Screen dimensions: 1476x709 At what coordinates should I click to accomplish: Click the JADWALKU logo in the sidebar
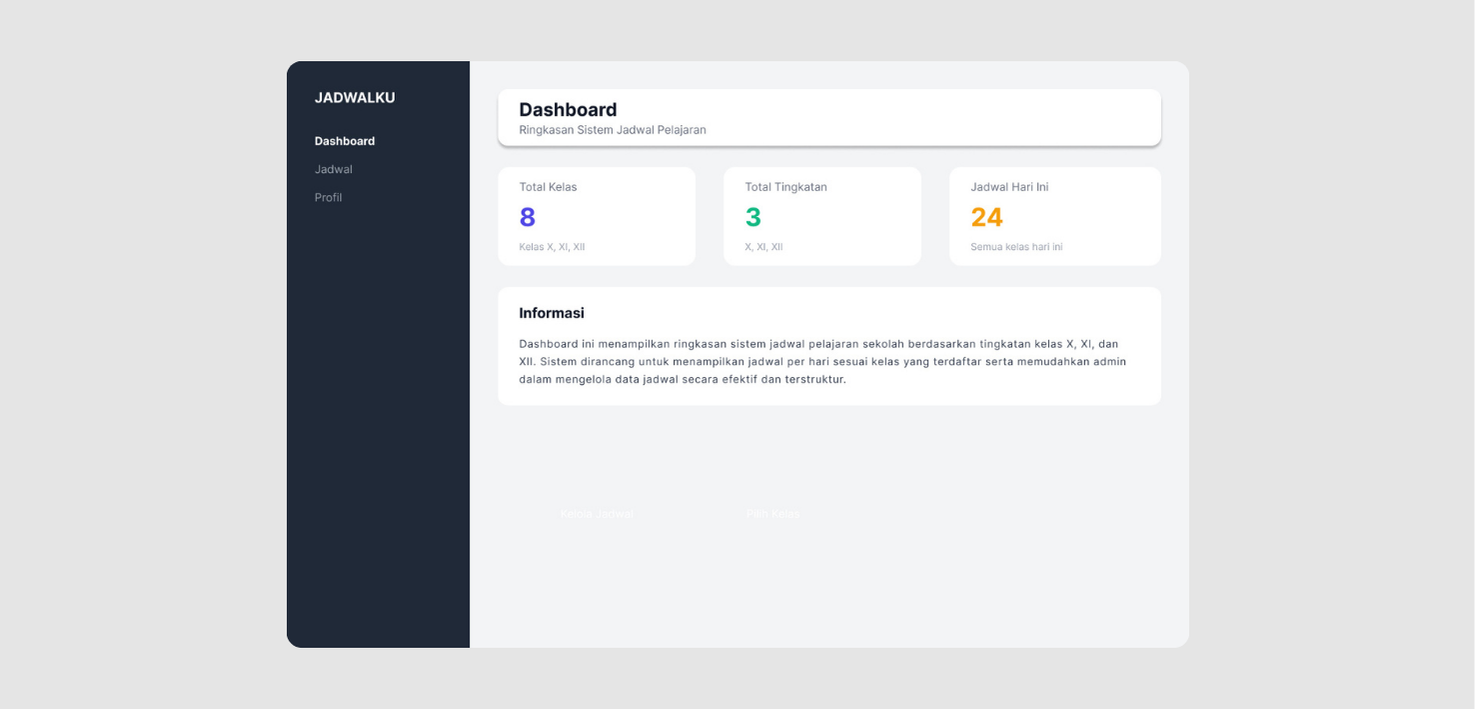pyautogui.click(x=354, y=98)
